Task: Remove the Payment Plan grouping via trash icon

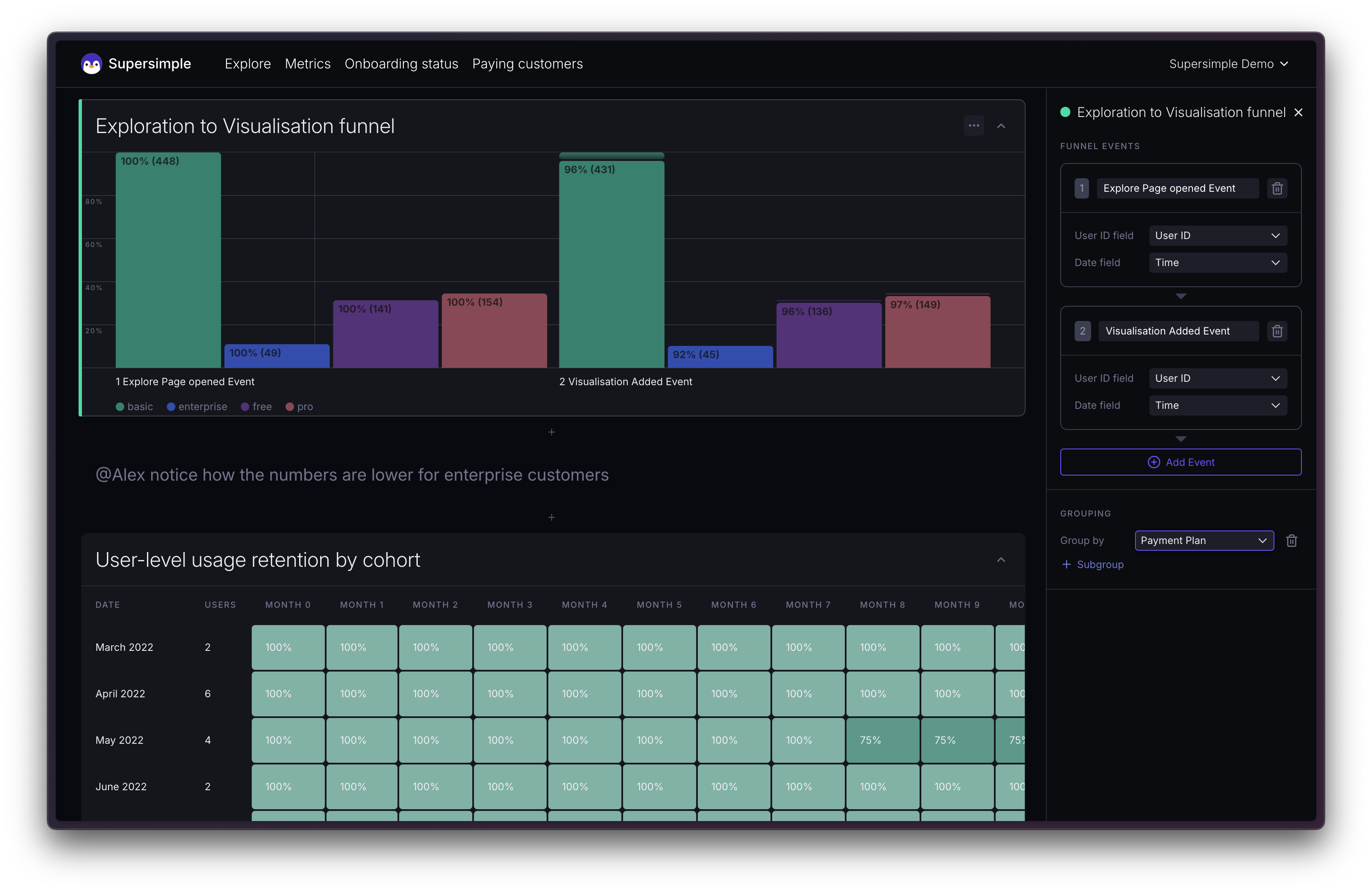Action: pos(1292,541)
